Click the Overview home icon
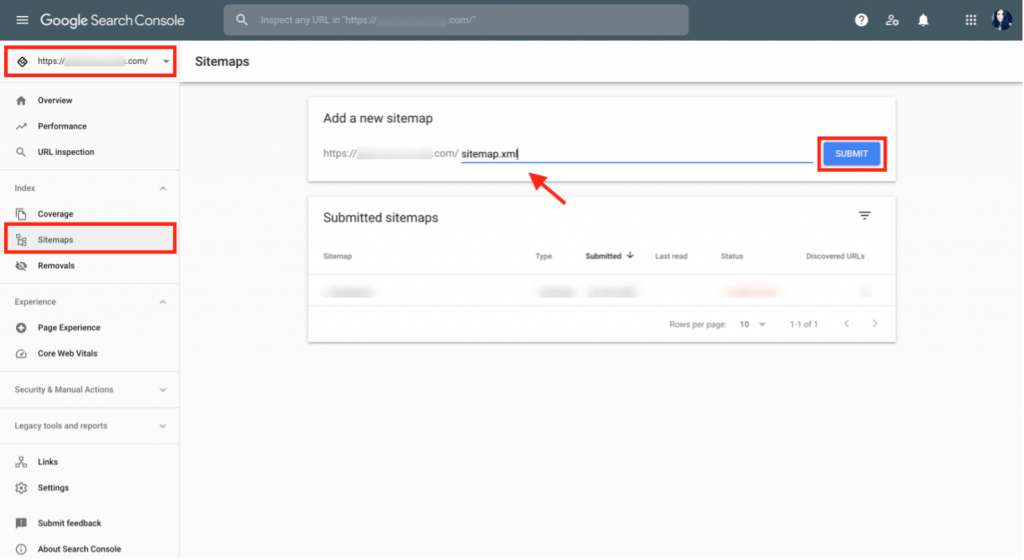Screen dimensions: 1024x560 click(22, 101)
